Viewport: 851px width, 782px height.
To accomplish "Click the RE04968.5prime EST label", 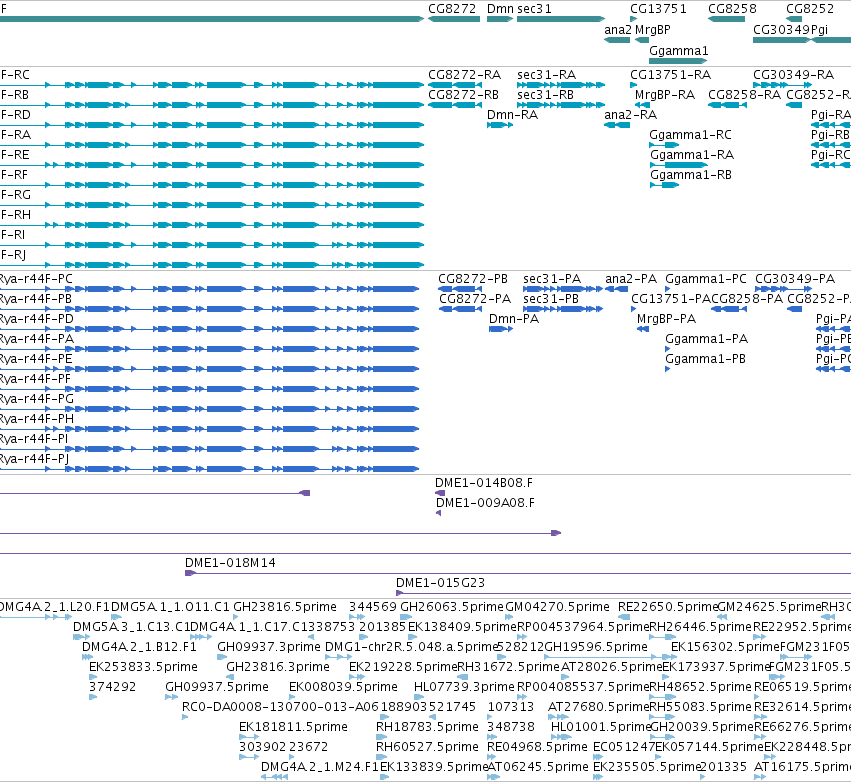I will (537, 747).
